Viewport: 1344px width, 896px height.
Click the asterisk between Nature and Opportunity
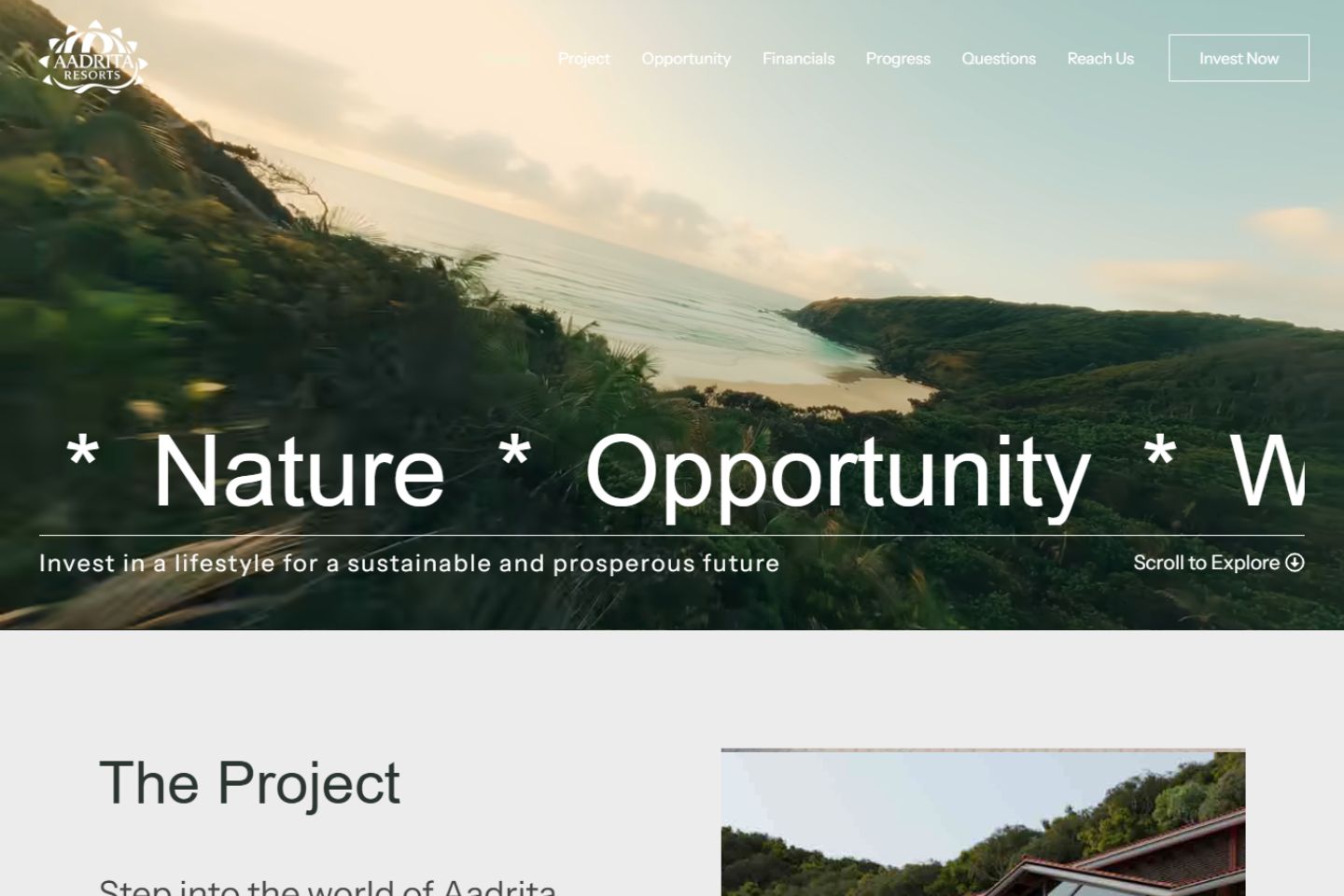pyautogui.click(x=514, y=452)
